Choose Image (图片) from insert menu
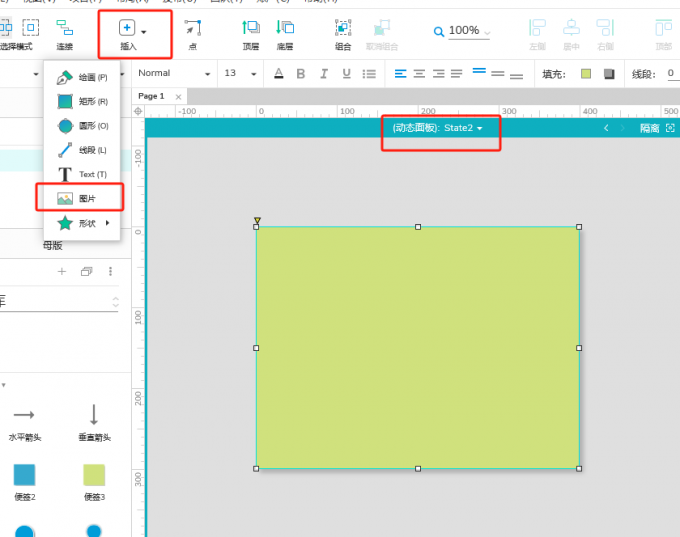Screen dimensions: 680x537 (82, 199)
